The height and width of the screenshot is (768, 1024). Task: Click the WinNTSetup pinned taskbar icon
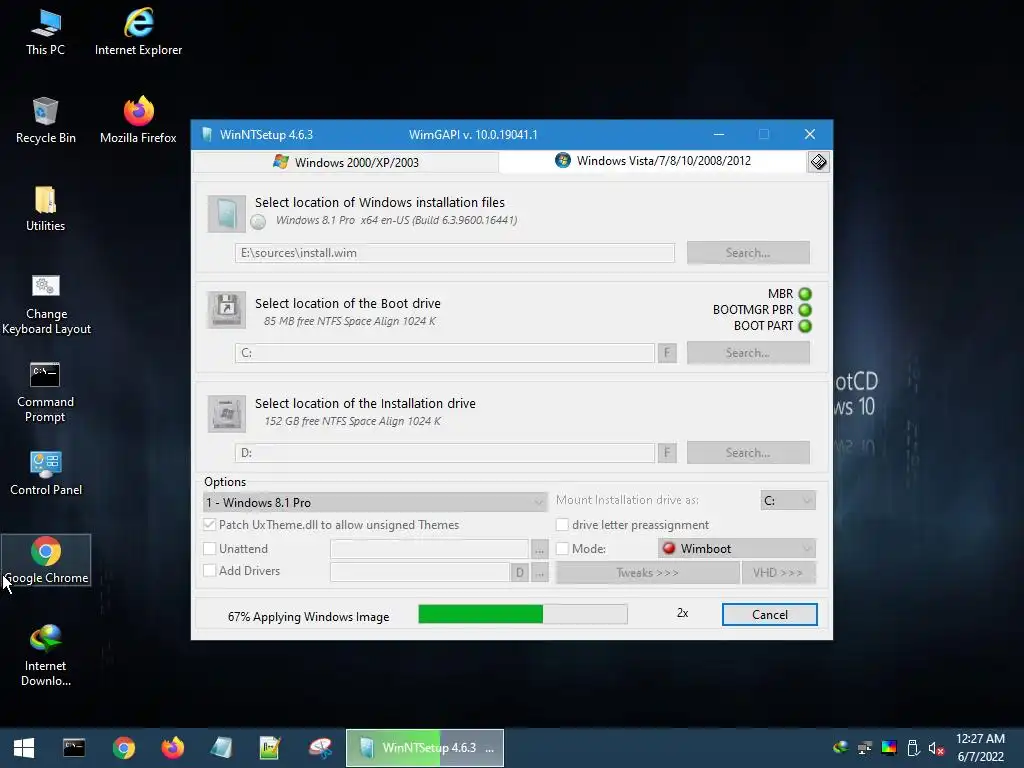(221, 748)
